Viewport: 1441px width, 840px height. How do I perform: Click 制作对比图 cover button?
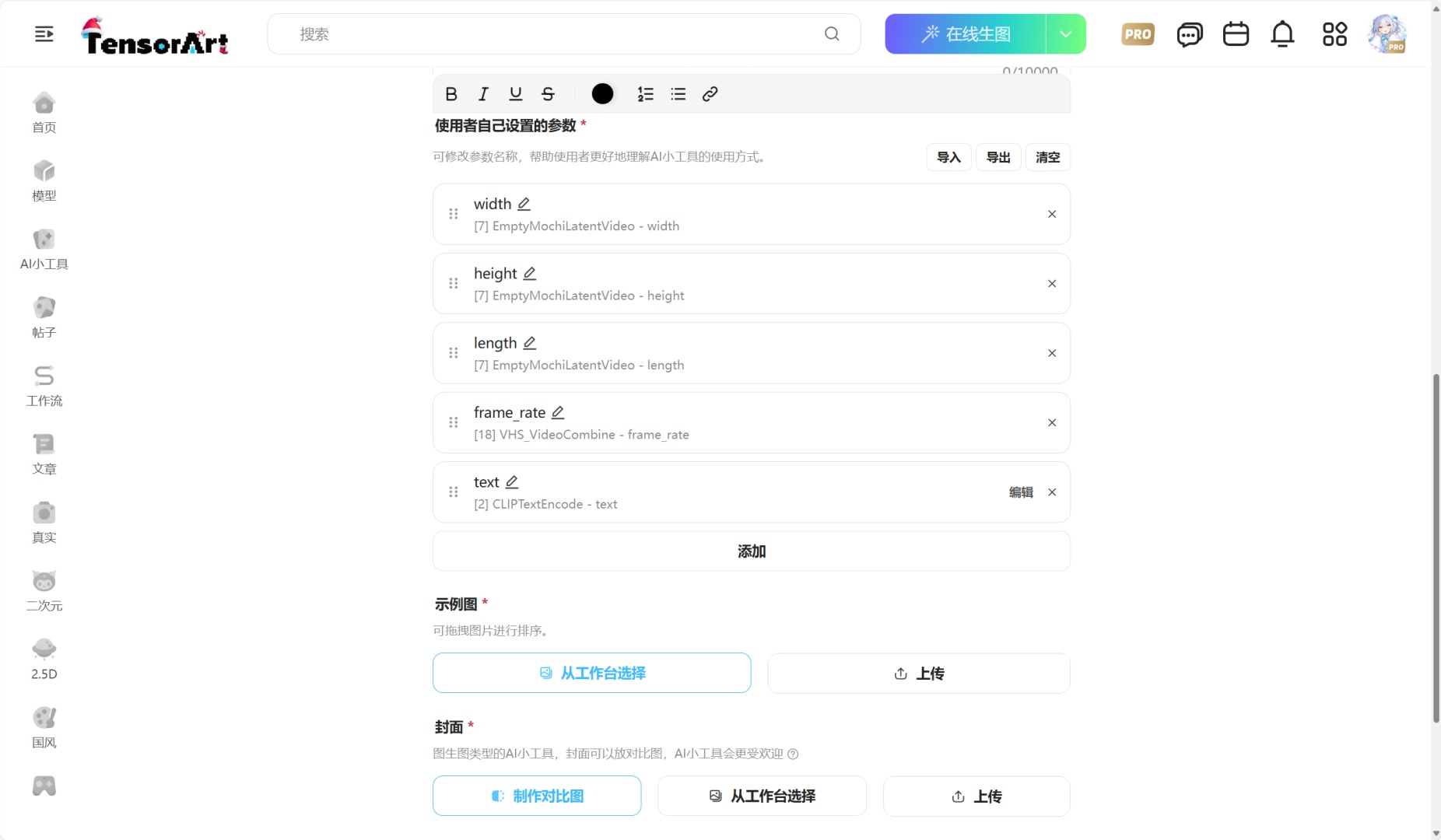pos(537,796)
